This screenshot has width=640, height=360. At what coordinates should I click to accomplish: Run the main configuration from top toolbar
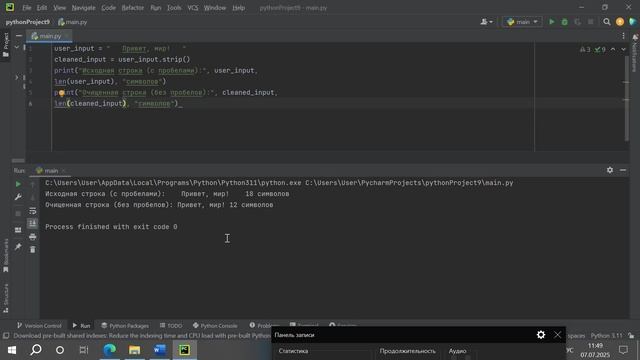click(x=551, y=22)
